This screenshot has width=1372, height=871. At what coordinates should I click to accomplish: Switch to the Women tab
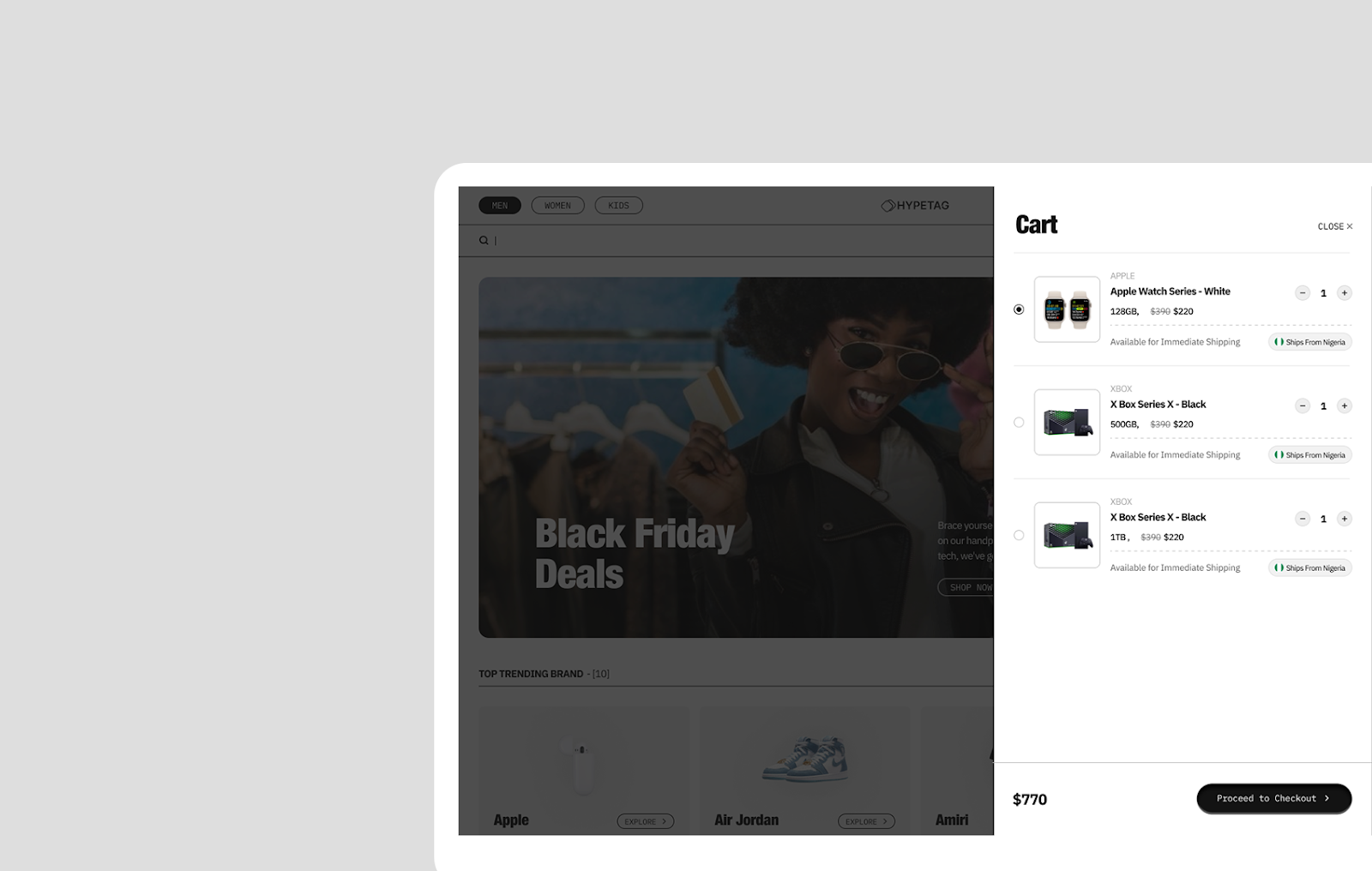click(557, 206)
